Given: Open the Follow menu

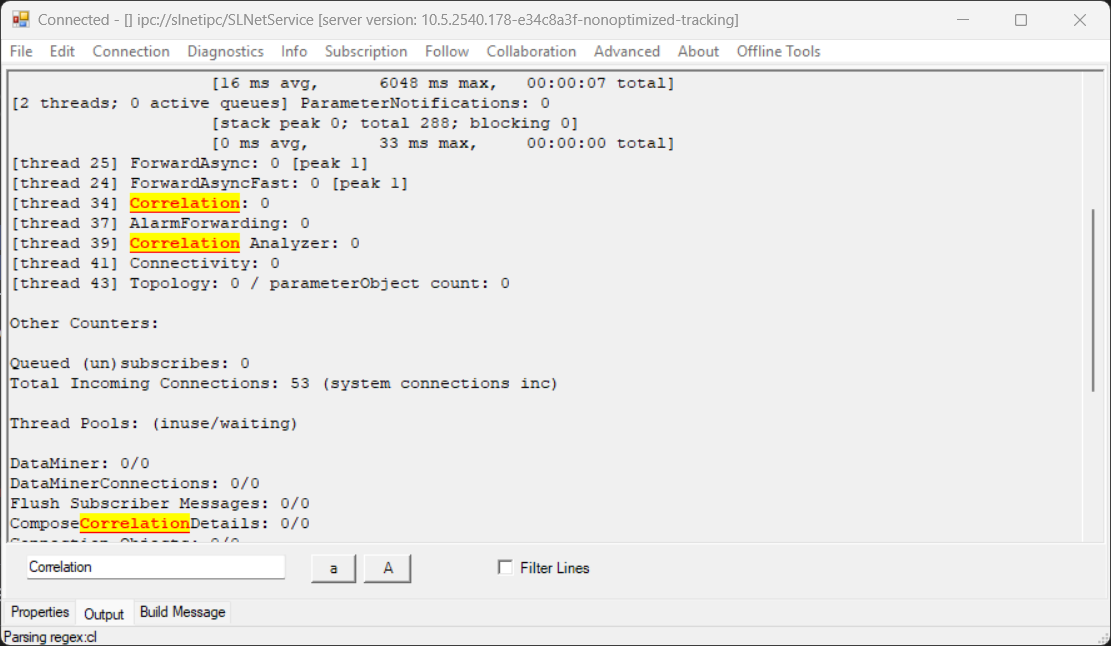Looking at the screenshot, I should click(446, 51).
